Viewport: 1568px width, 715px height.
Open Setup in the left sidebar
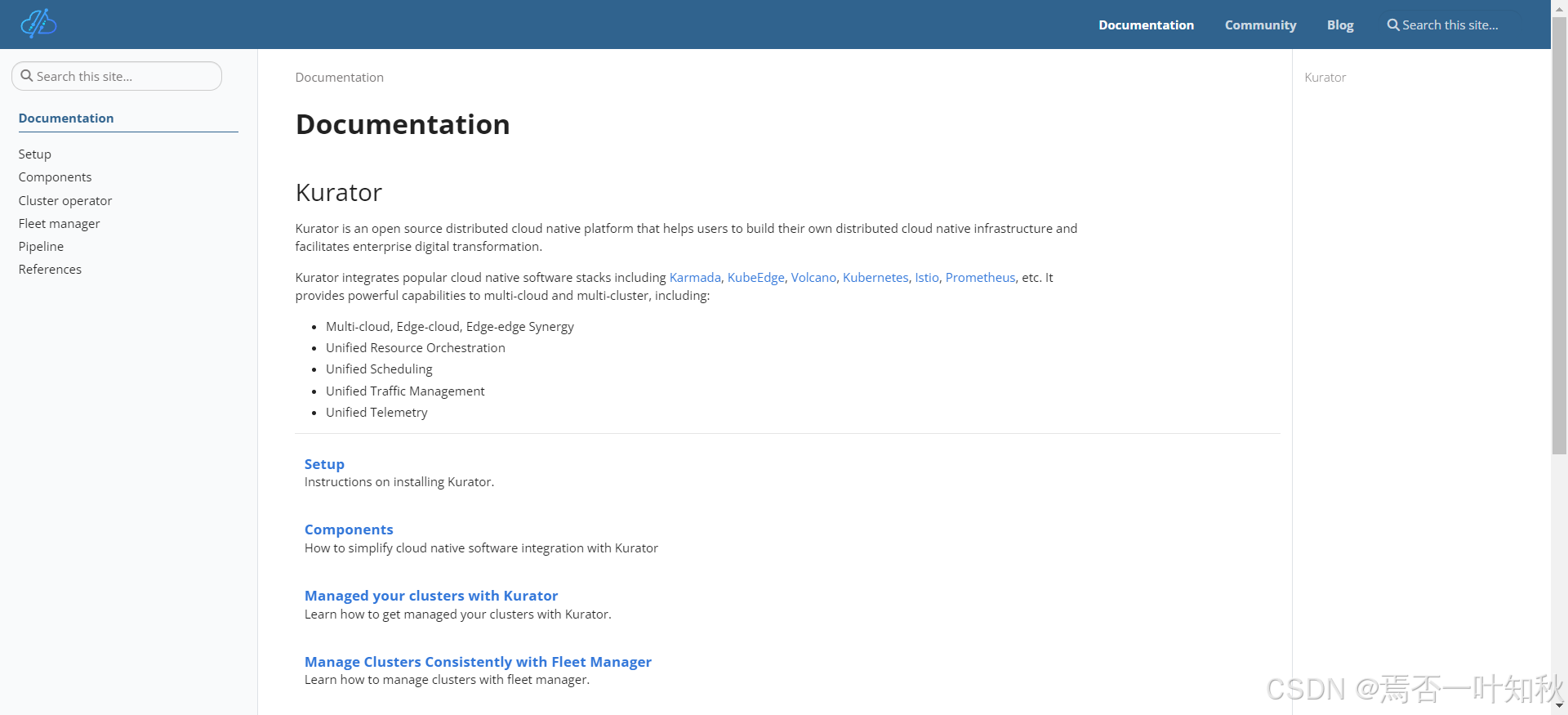coord(35,154)
